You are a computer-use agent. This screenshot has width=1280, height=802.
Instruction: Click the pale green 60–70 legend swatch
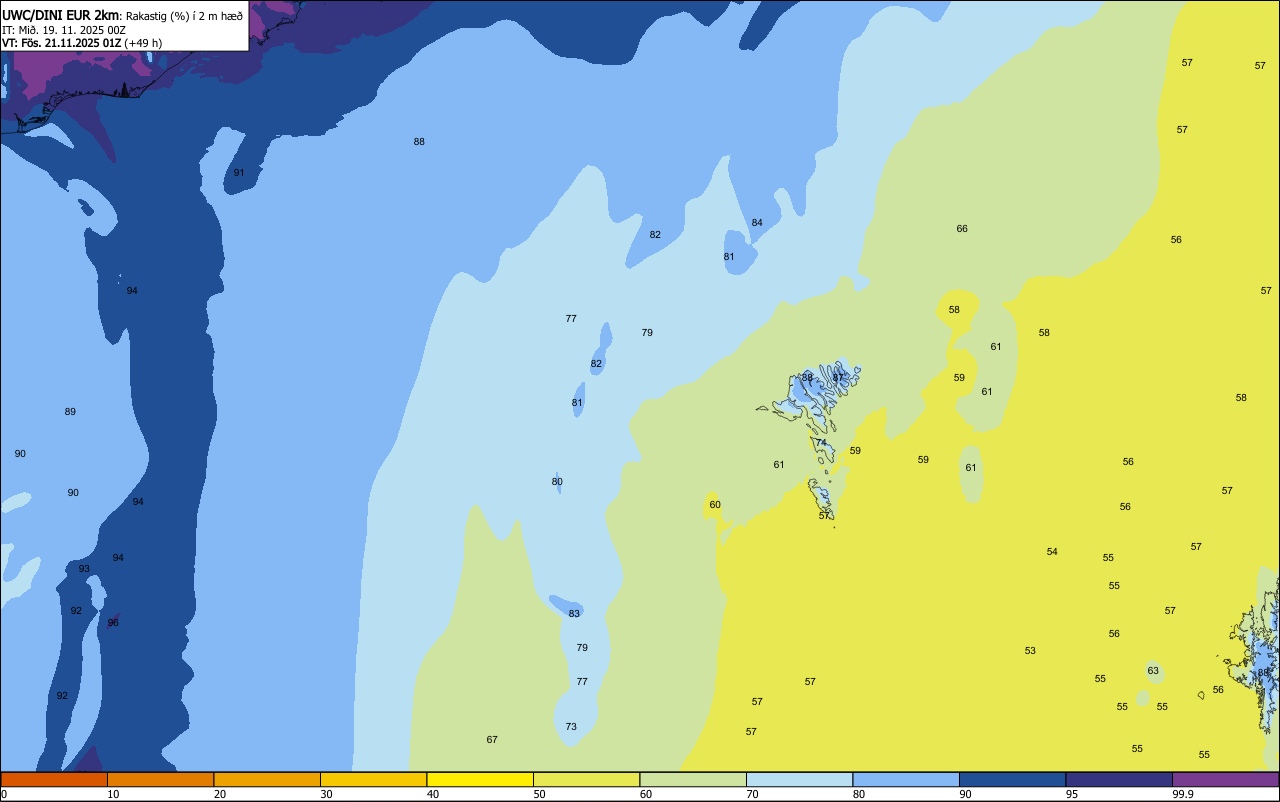click(693, 779)
